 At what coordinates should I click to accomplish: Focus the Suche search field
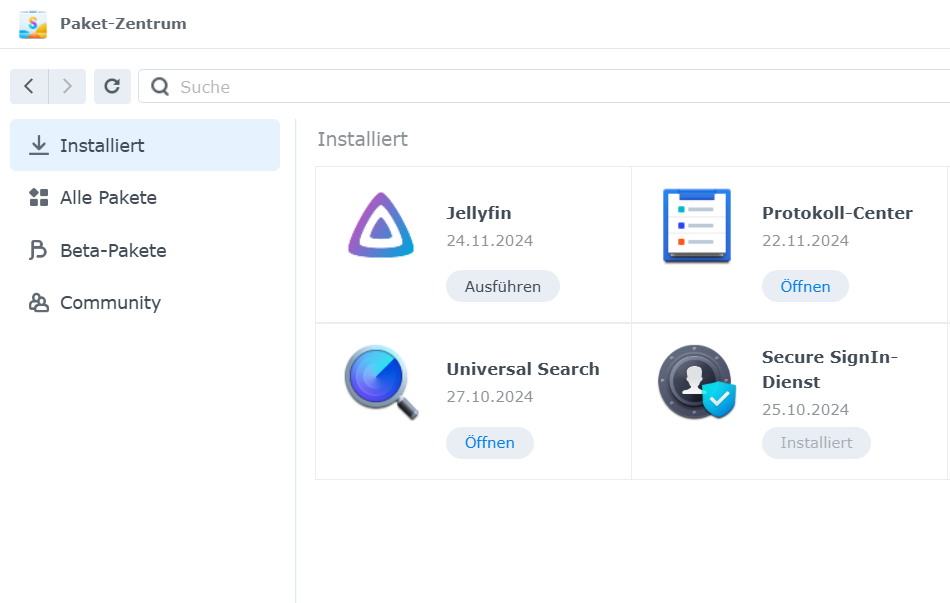[543, 87]
